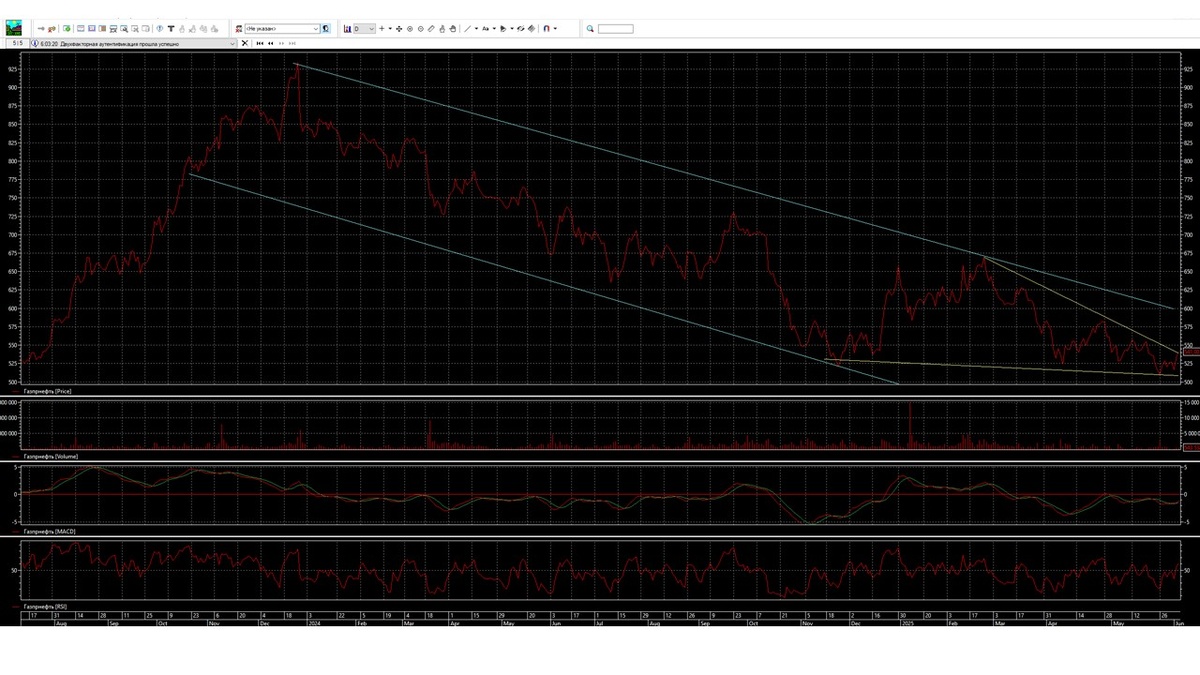Image resolution: width=1200 pixels, height=675 pixels.
Task: Expand the crosshair tool dropdown arrow
Action: (x=390, y=29)
